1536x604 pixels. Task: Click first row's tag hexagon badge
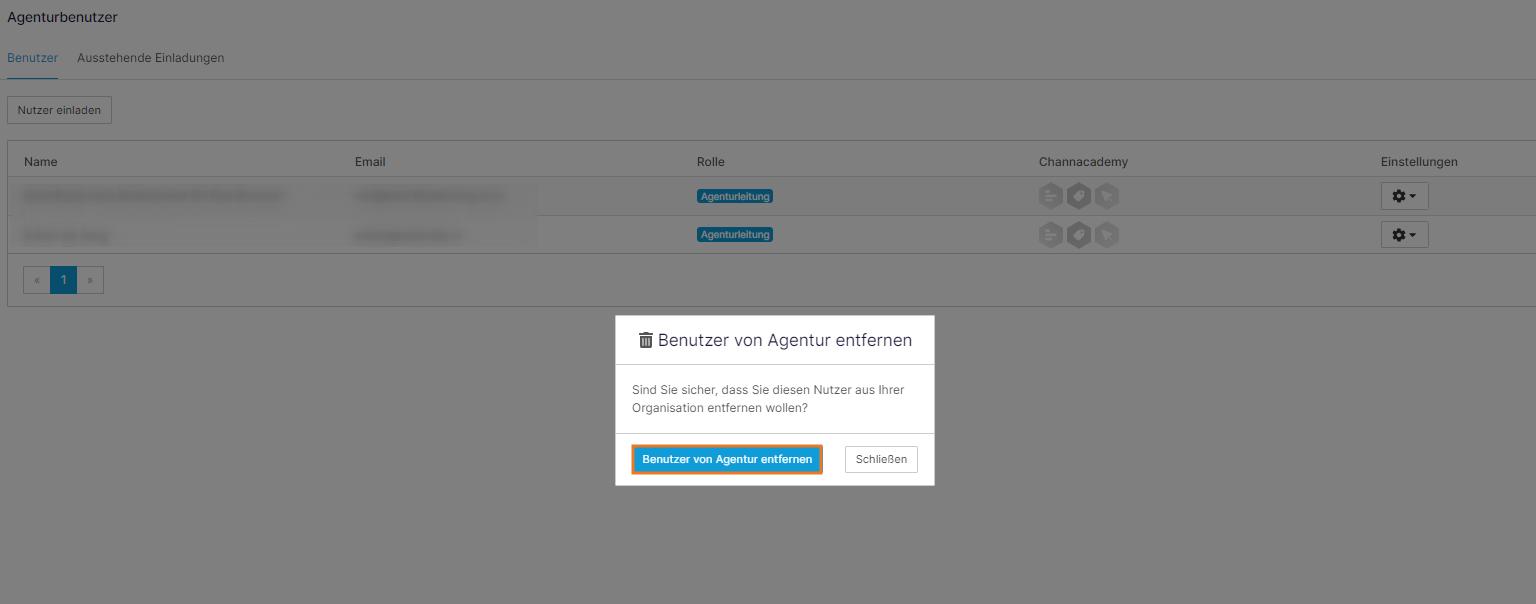1078,196
